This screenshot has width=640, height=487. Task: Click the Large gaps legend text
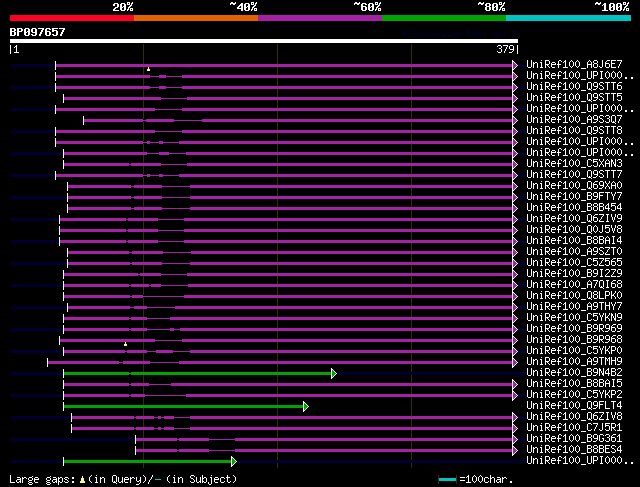click(42, 479)
